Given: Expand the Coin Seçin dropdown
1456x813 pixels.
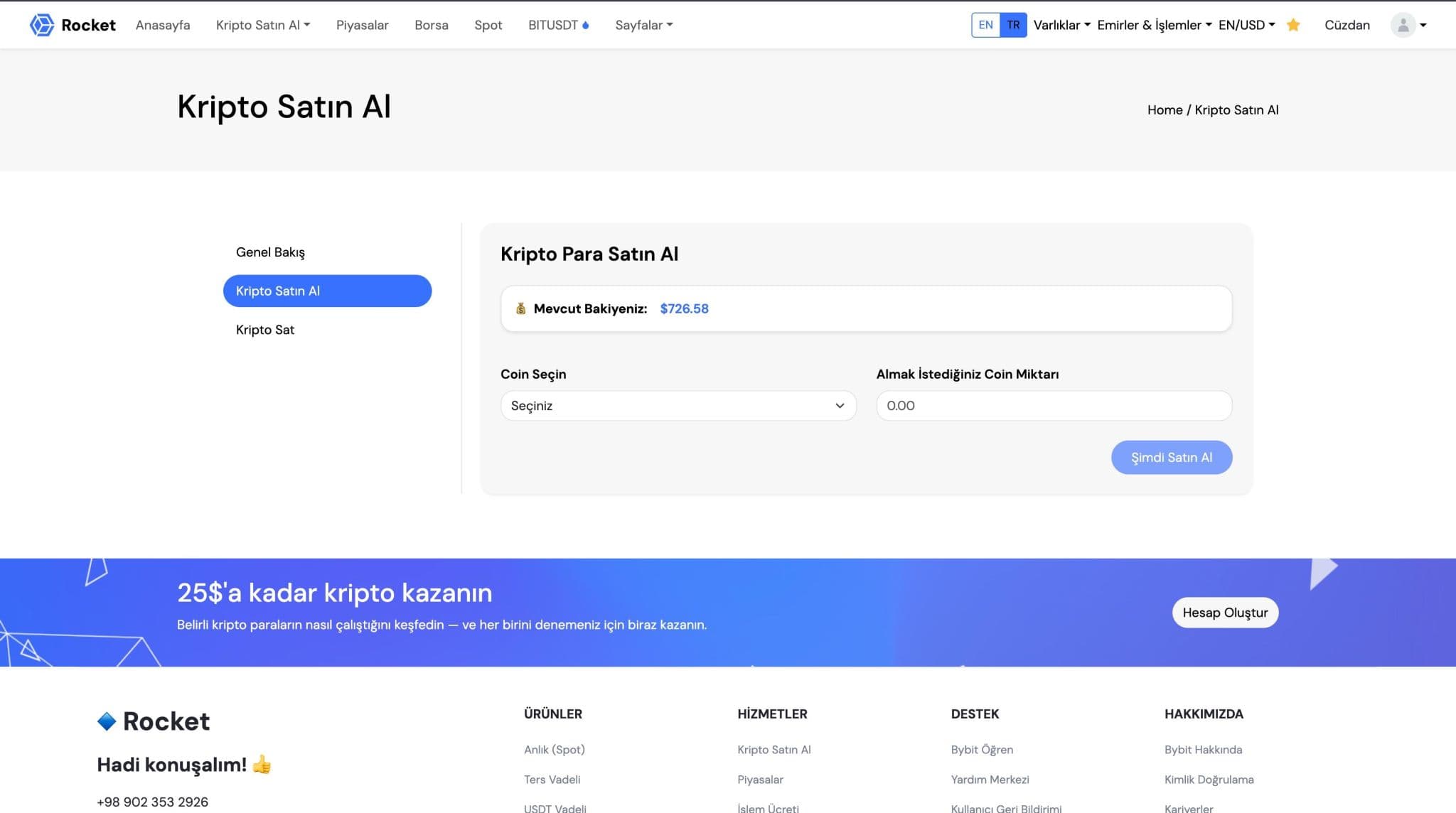Looking at the screenshot, I should (x=678, y=406).
